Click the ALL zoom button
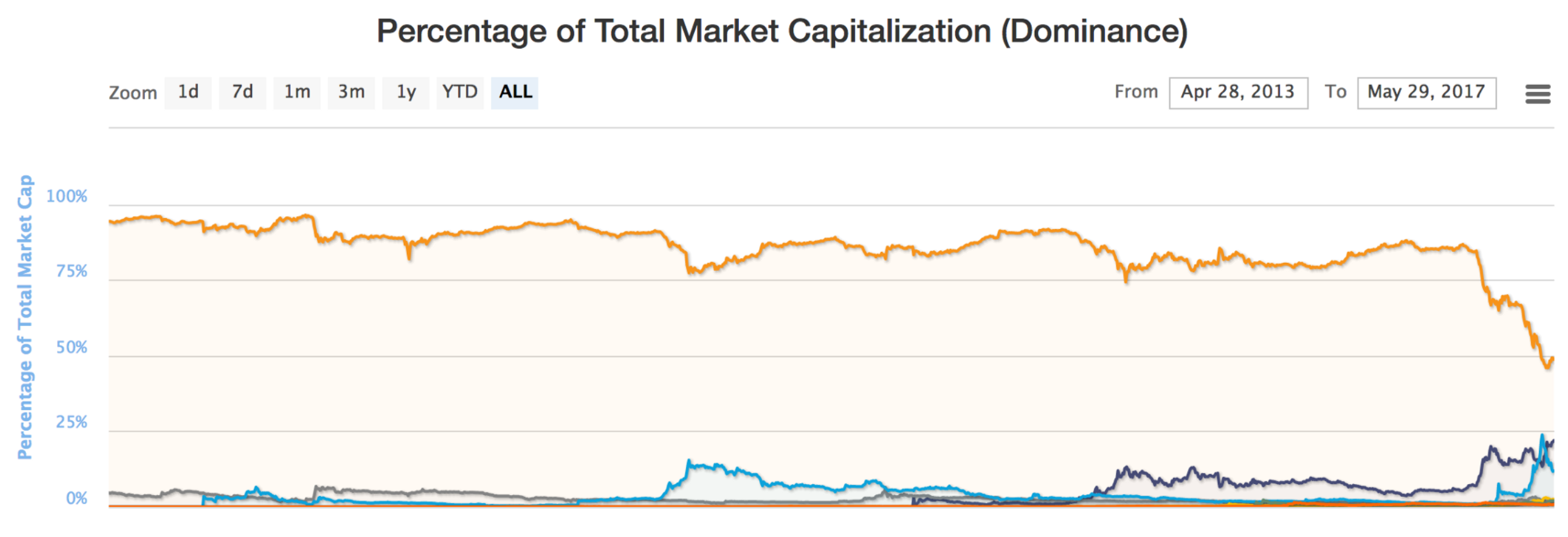 [515, 92]
